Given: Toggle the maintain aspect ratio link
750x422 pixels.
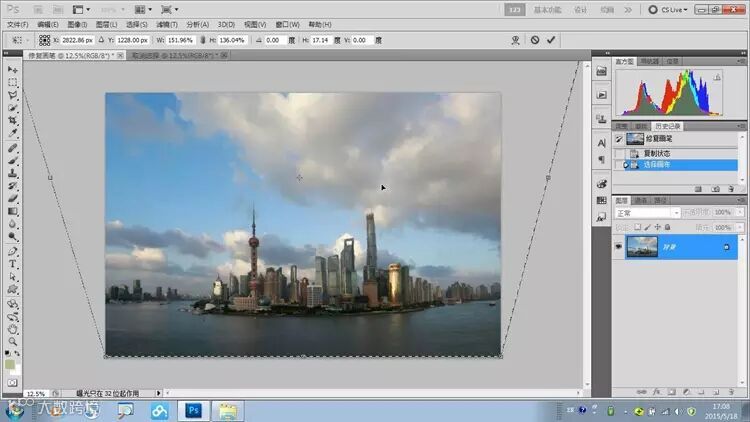Looking at the screenshot, I should click(203, 40).
